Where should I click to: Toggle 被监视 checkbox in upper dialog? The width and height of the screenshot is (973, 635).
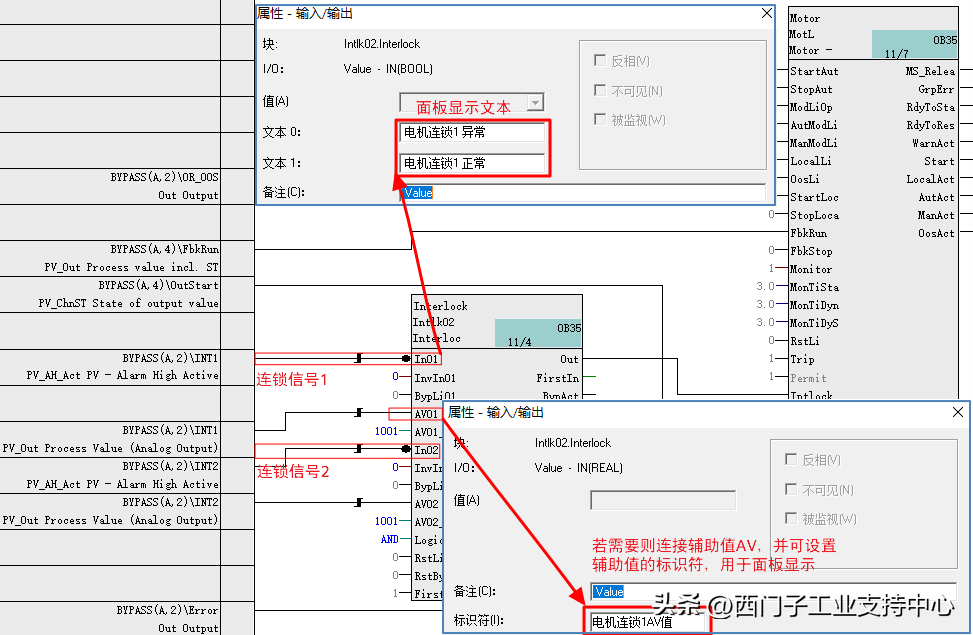600,120
